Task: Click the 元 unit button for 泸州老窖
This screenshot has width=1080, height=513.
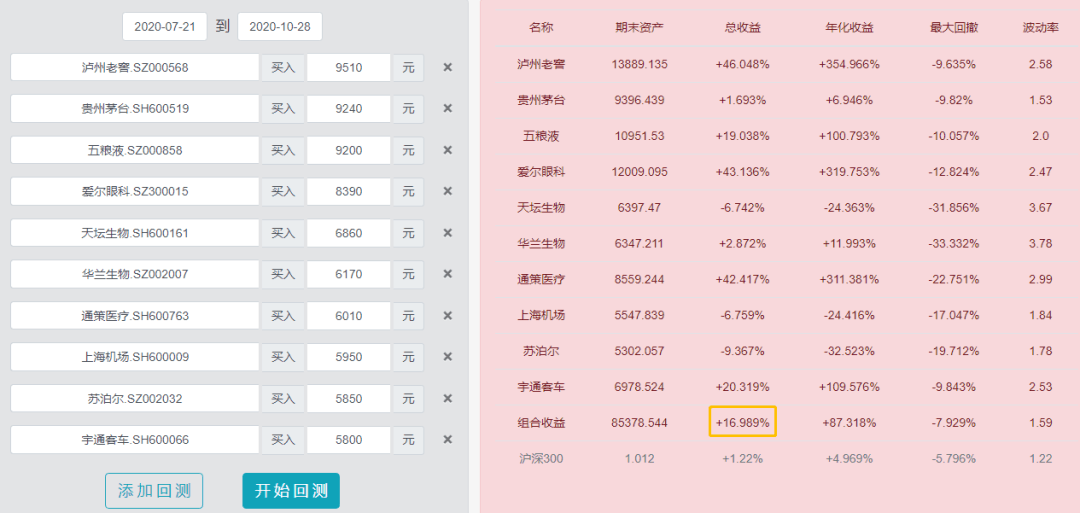Action: (408, 67)
